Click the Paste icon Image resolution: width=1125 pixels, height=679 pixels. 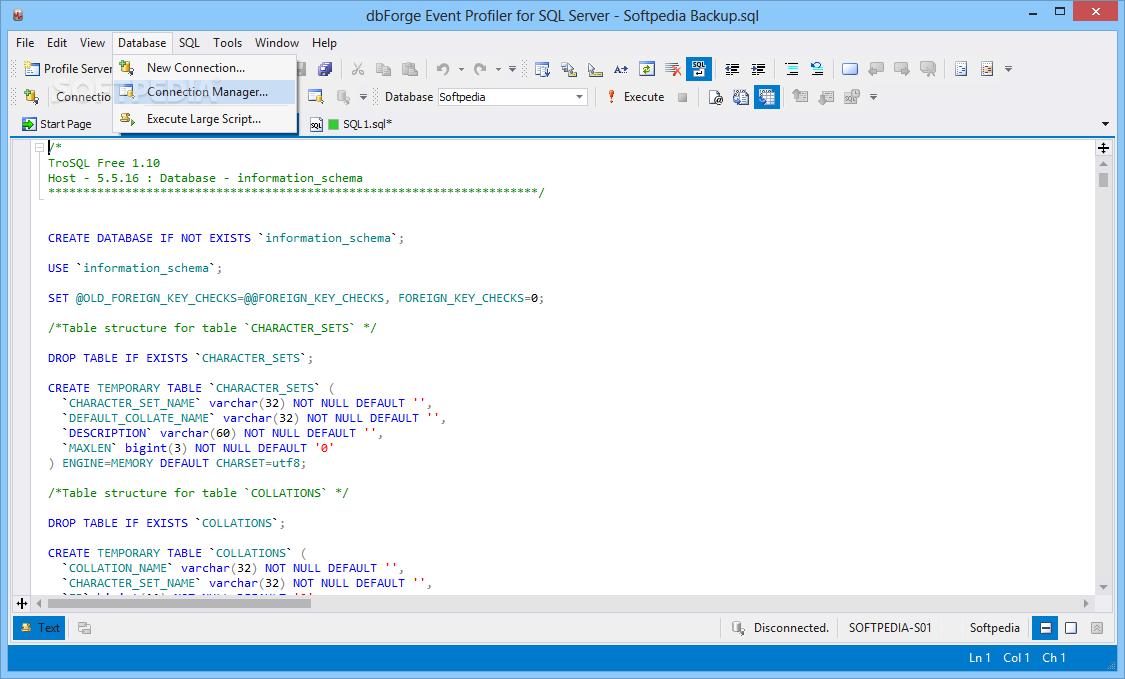[410, 69]
